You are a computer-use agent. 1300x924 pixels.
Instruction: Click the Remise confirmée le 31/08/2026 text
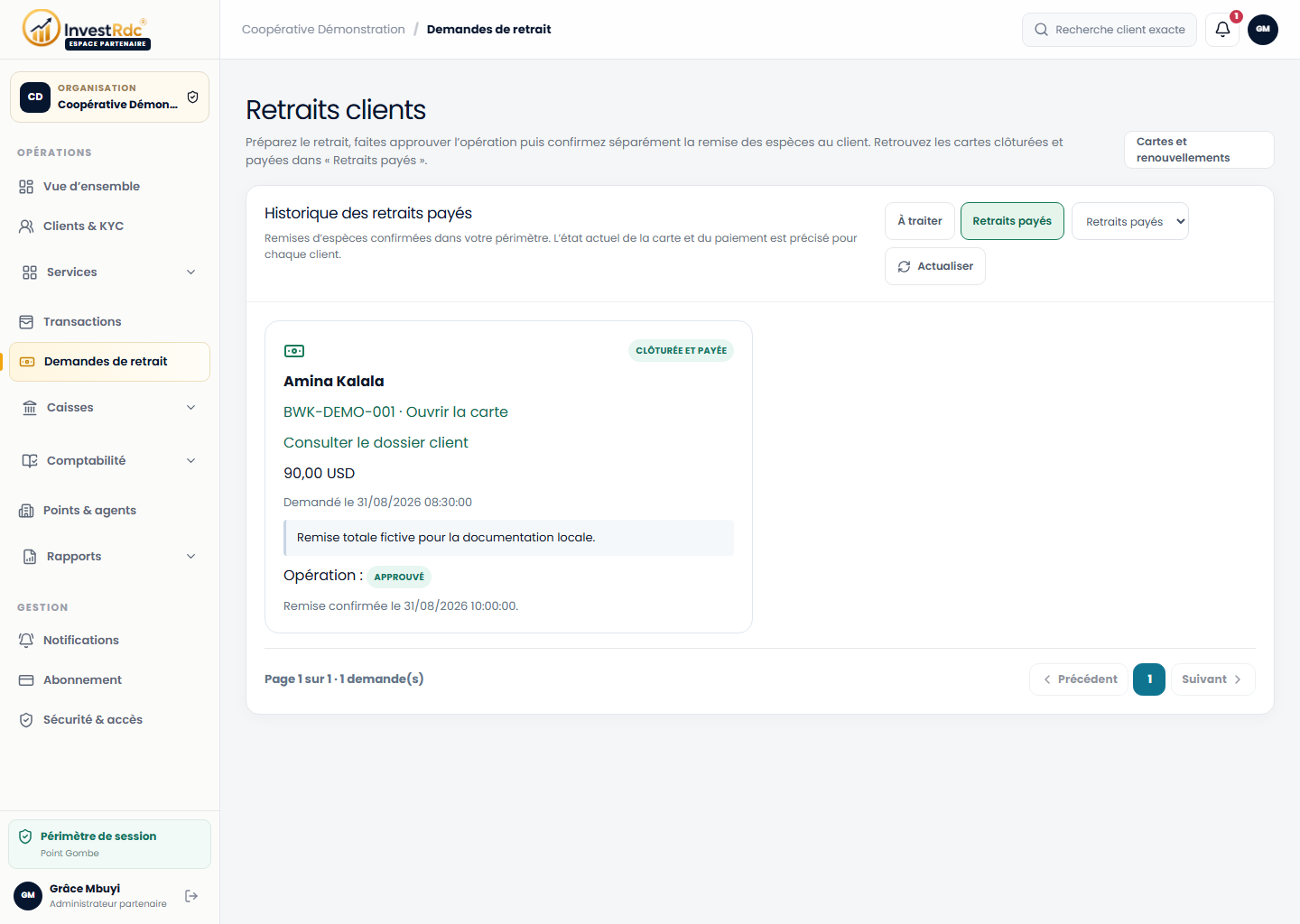tap(401, 606)
